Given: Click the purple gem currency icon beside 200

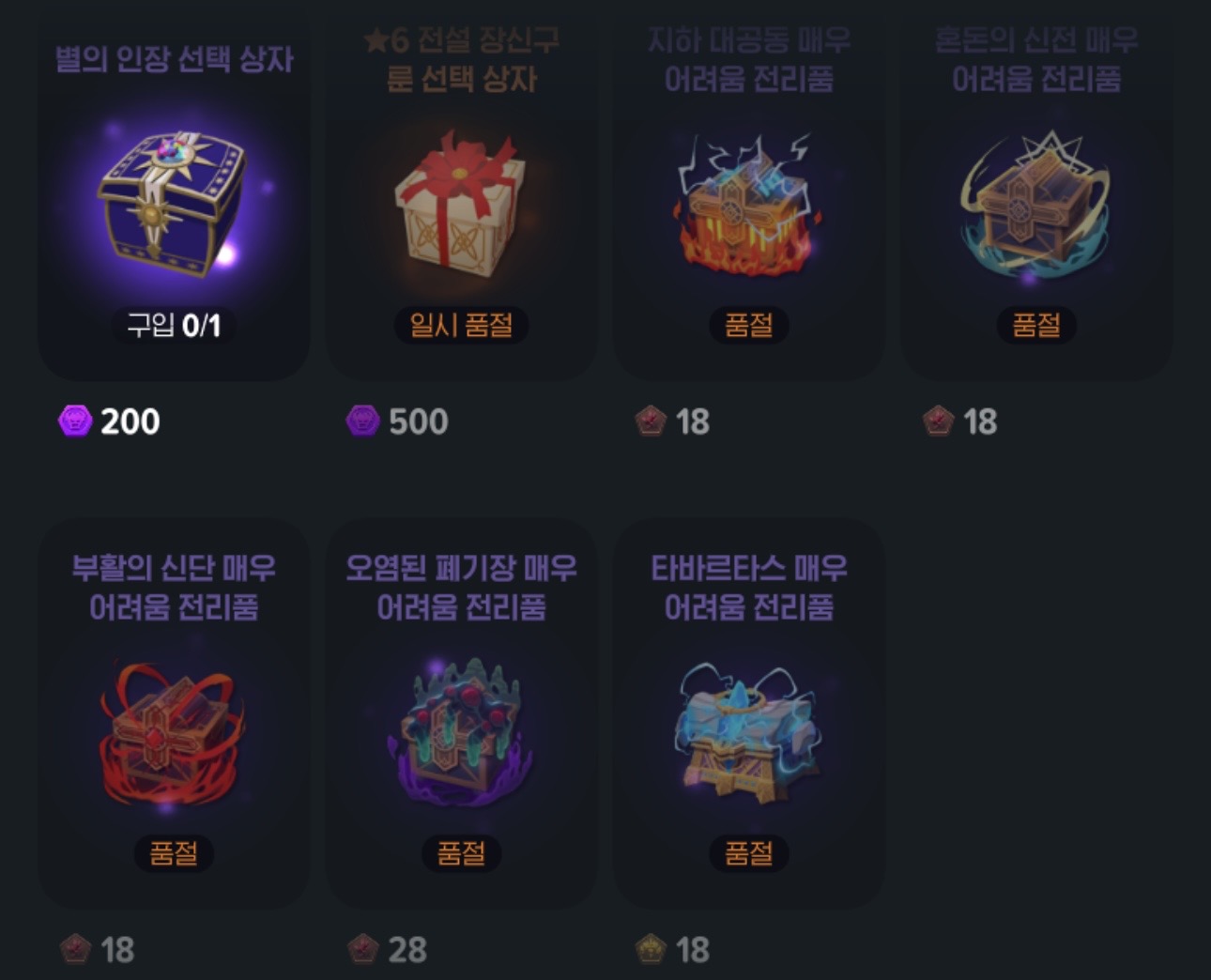Looking at the screenshot, I should pos(75,421).
